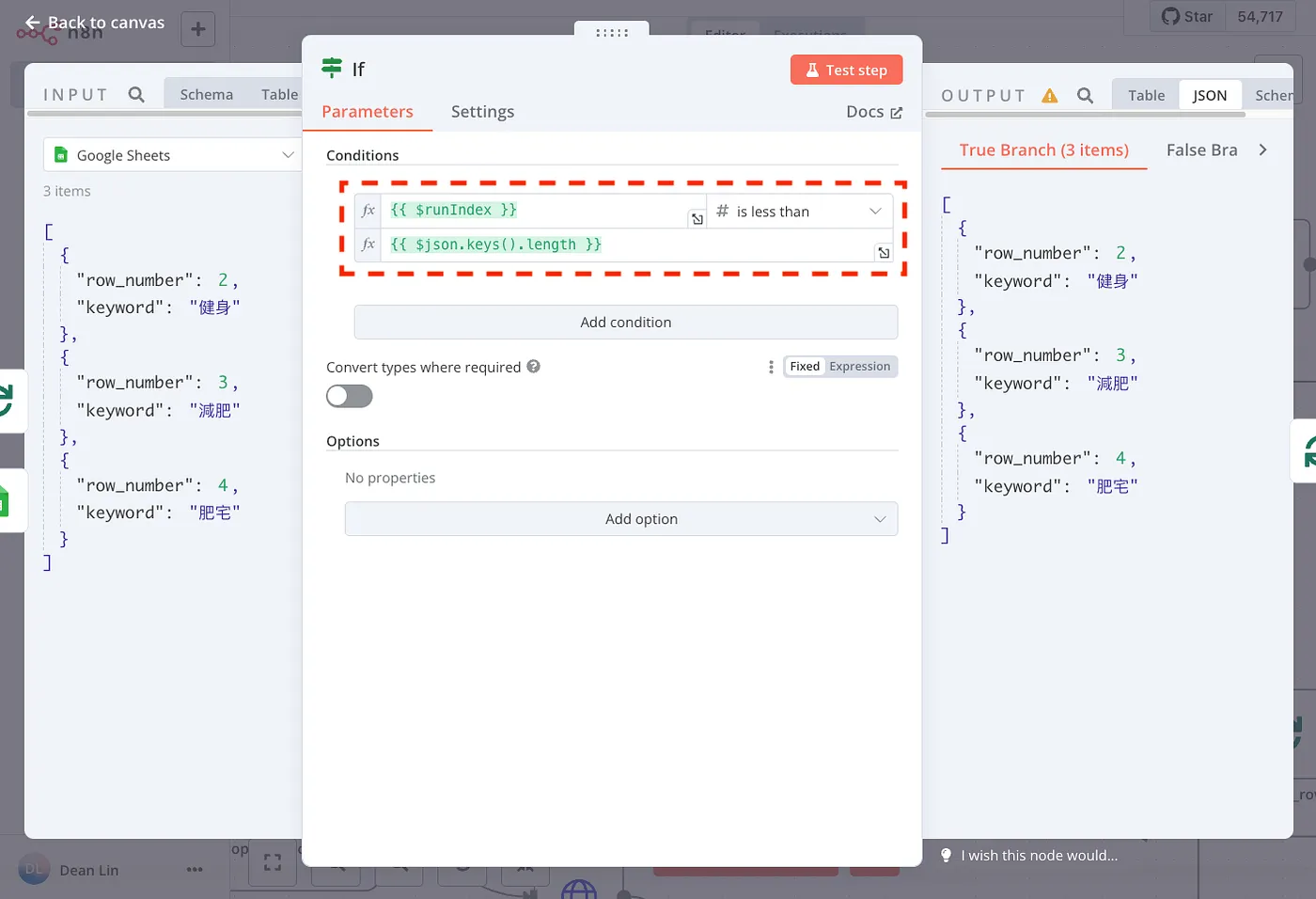This screenshot has height=899, width=1316.
Task: Click the help icon next to Convert types
Action: pyautogui.click(x=533, y=367)
